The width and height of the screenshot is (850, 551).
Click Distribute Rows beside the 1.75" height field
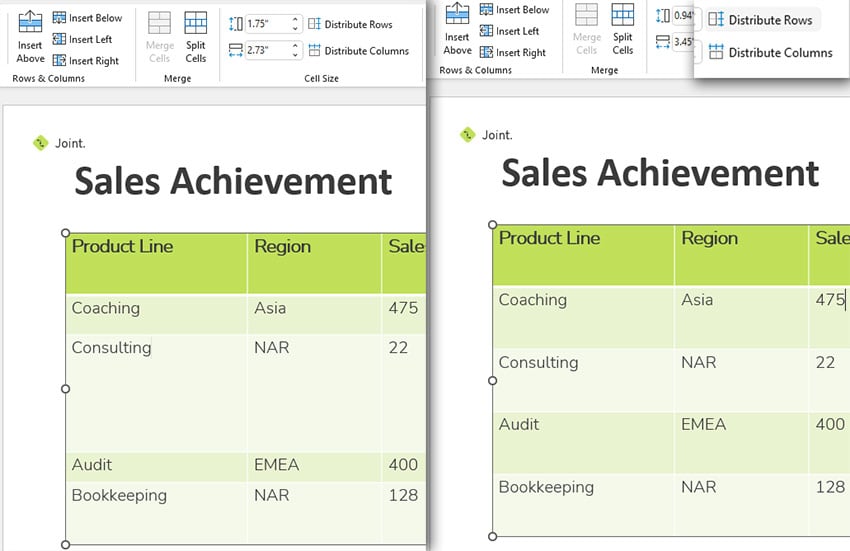click(x=350, y=24)
